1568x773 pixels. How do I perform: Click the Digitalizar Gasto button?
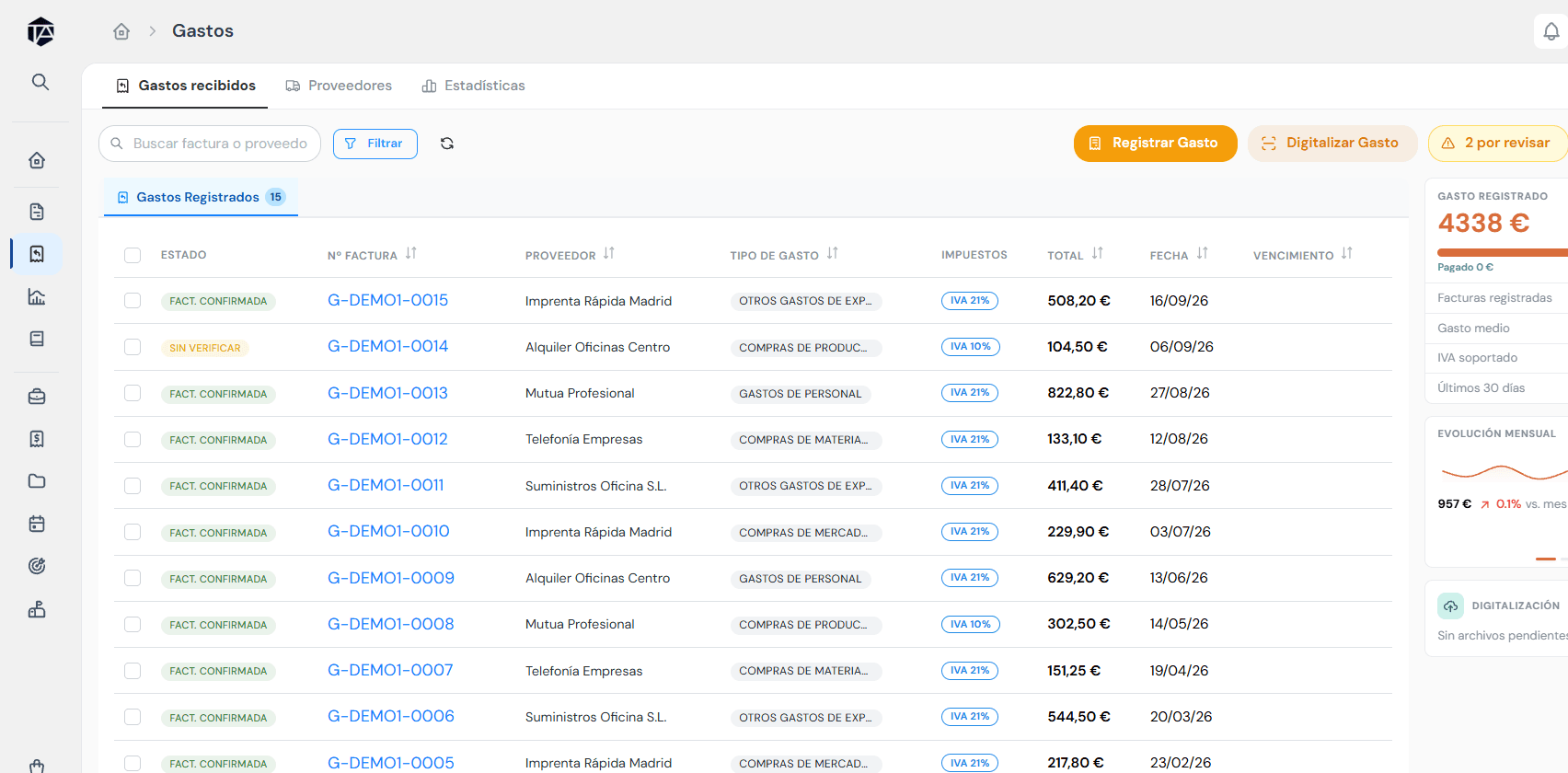(1332, 144)
